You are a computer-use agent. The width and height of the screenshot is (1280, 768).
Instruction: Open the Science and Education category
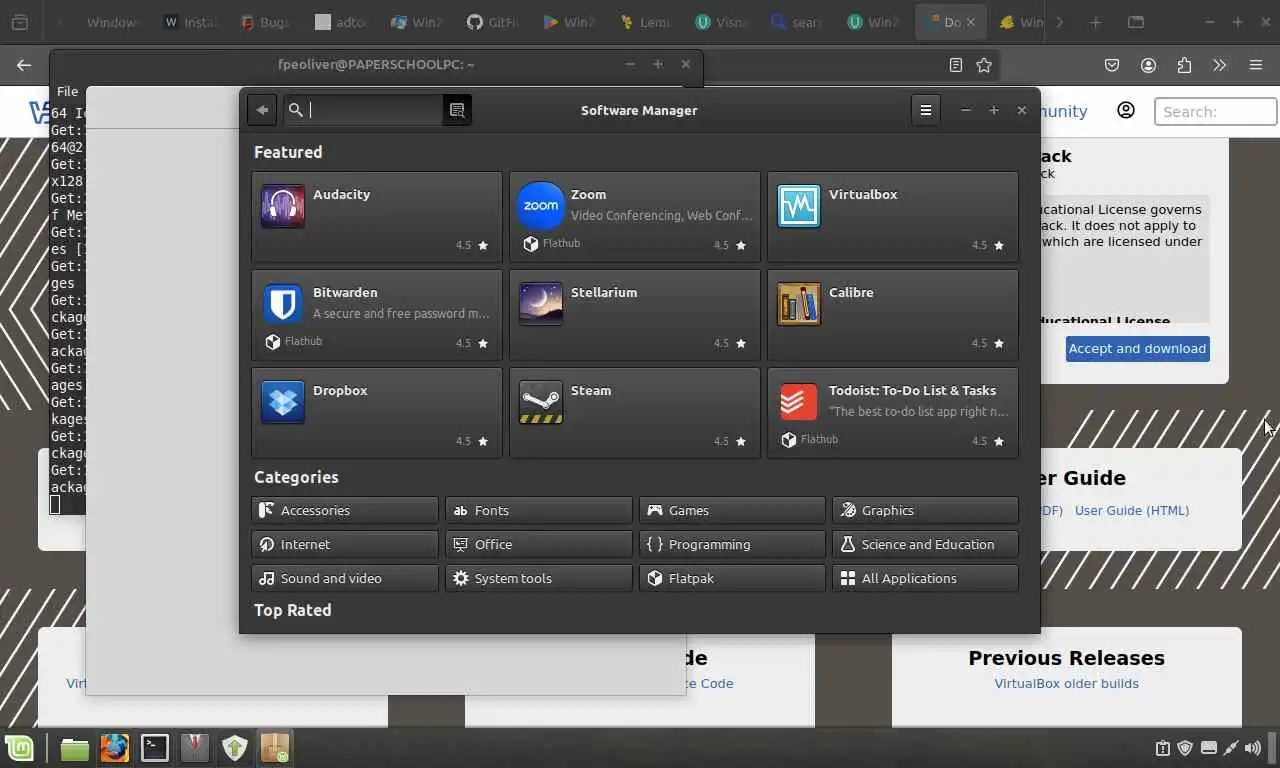pos(926,544)
